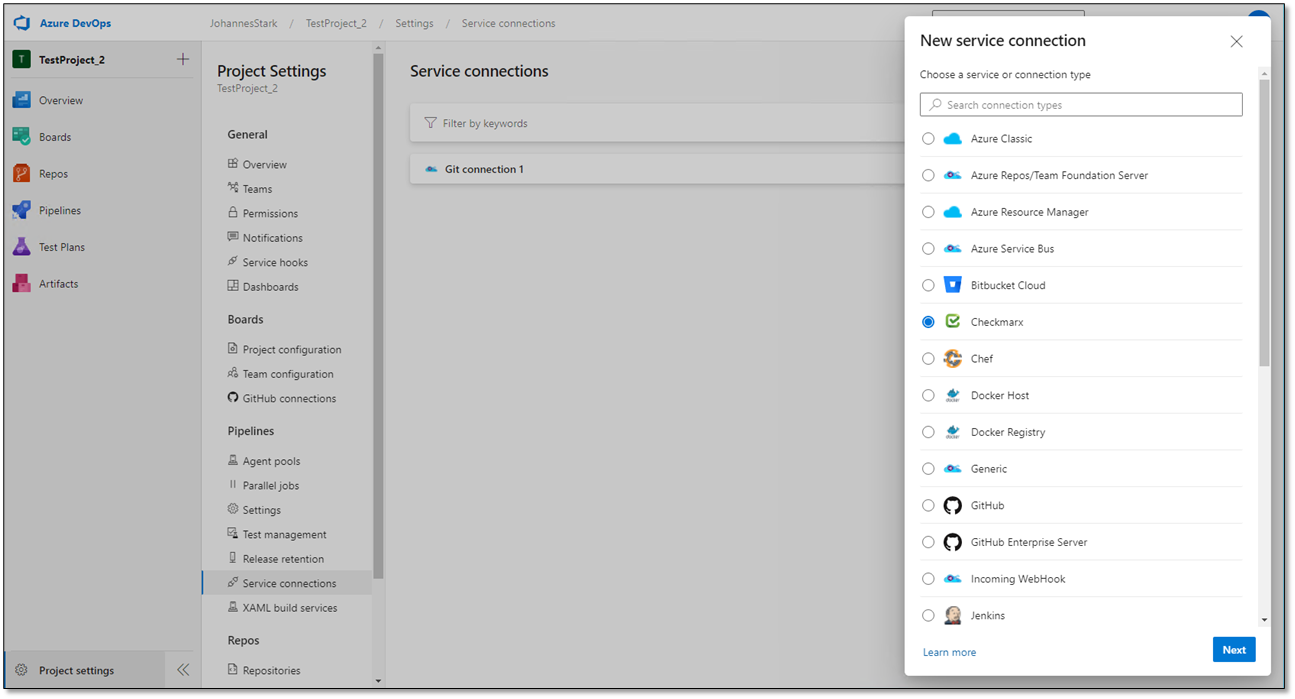
Task: Open GitHub connections under Boards settings
Action: (289, 398)
